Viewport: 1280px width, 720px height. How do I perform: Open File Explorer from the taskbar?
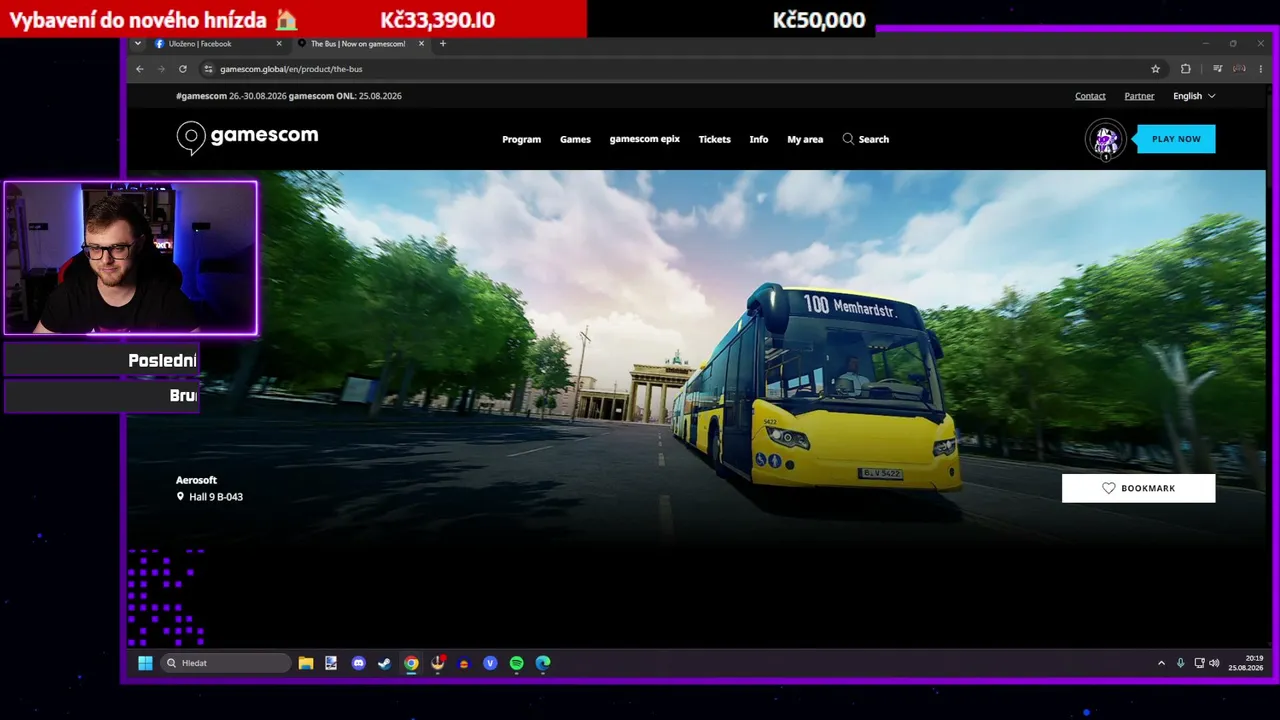306,663
